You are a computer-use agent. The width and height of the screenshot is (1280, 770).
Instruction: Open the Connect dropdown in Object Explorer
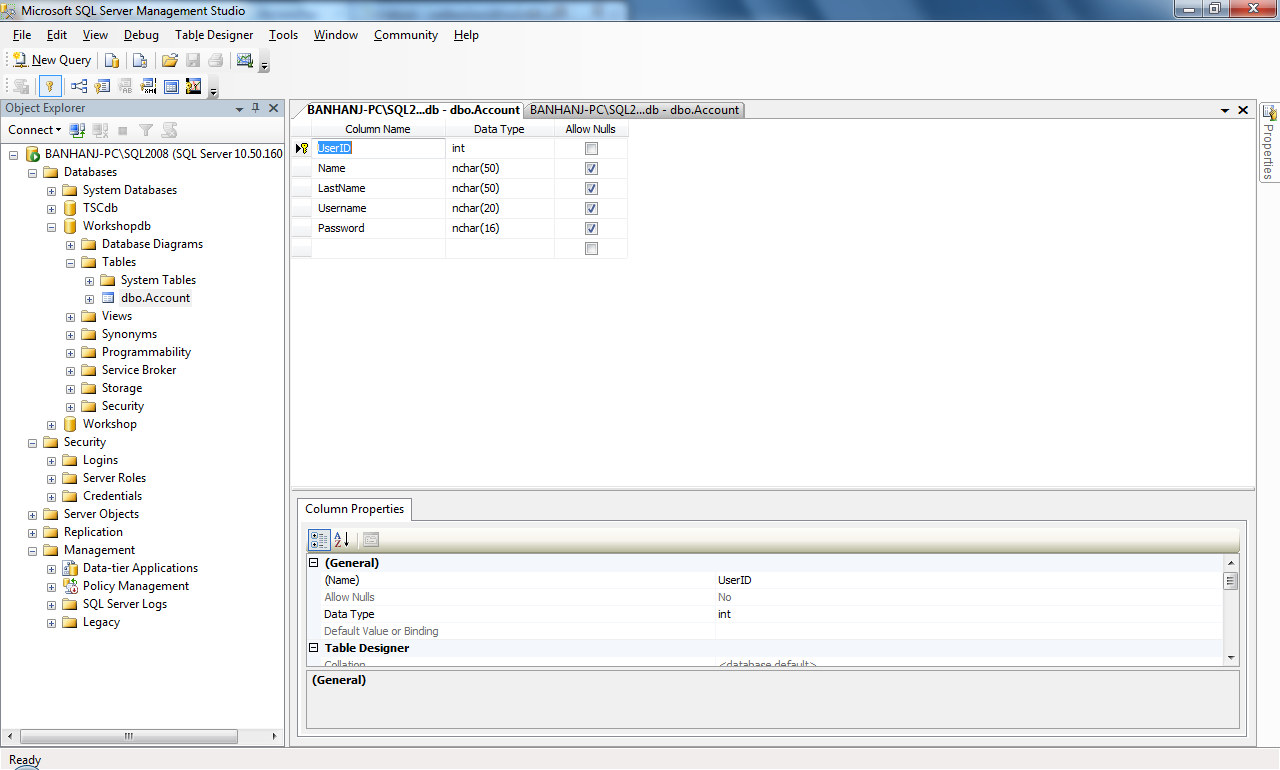pos(35,130)
